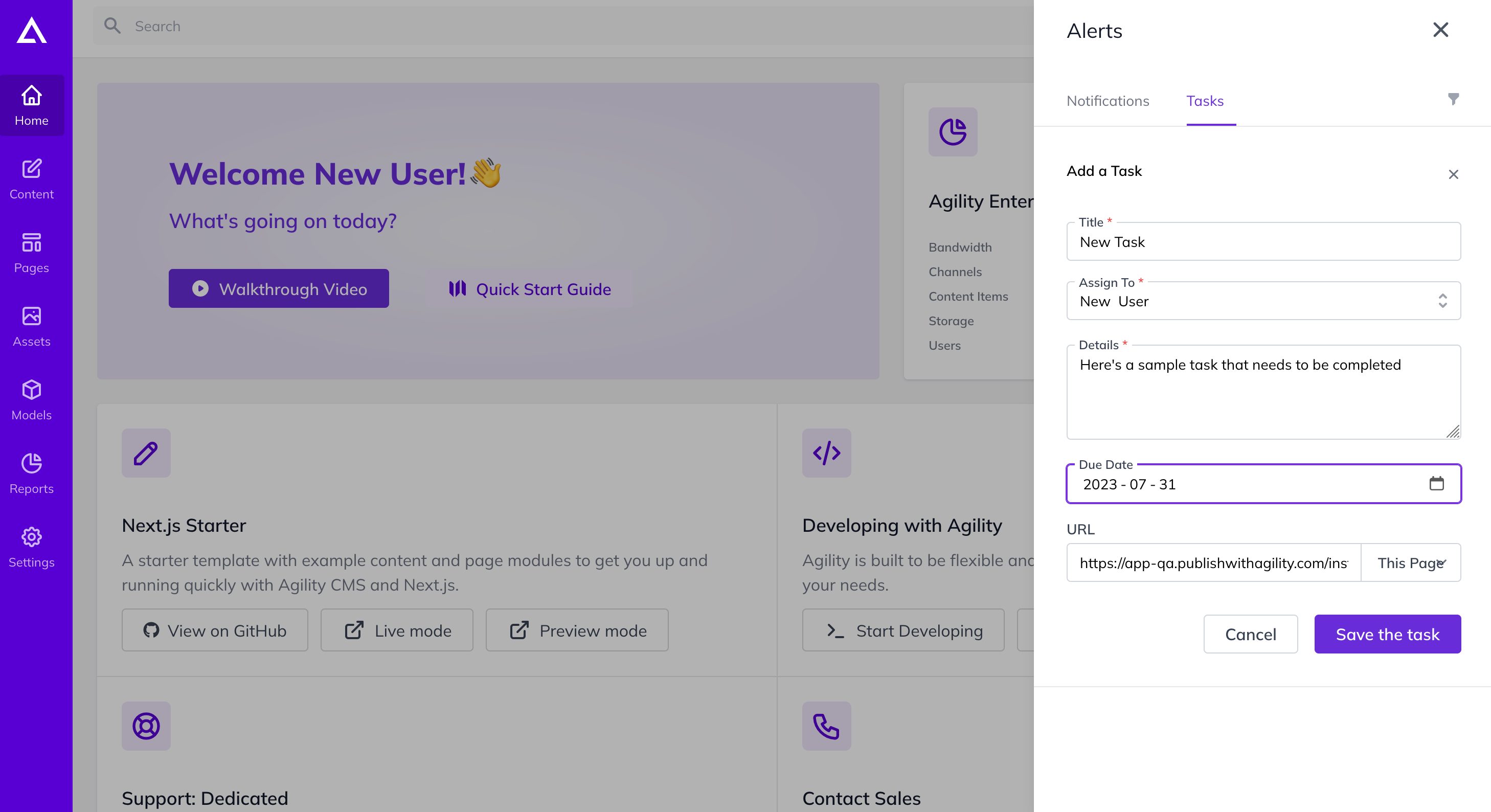This screenshot has width=1491, height=812.
Task: Click the Welcome New User heading
Action: (336, 174)
